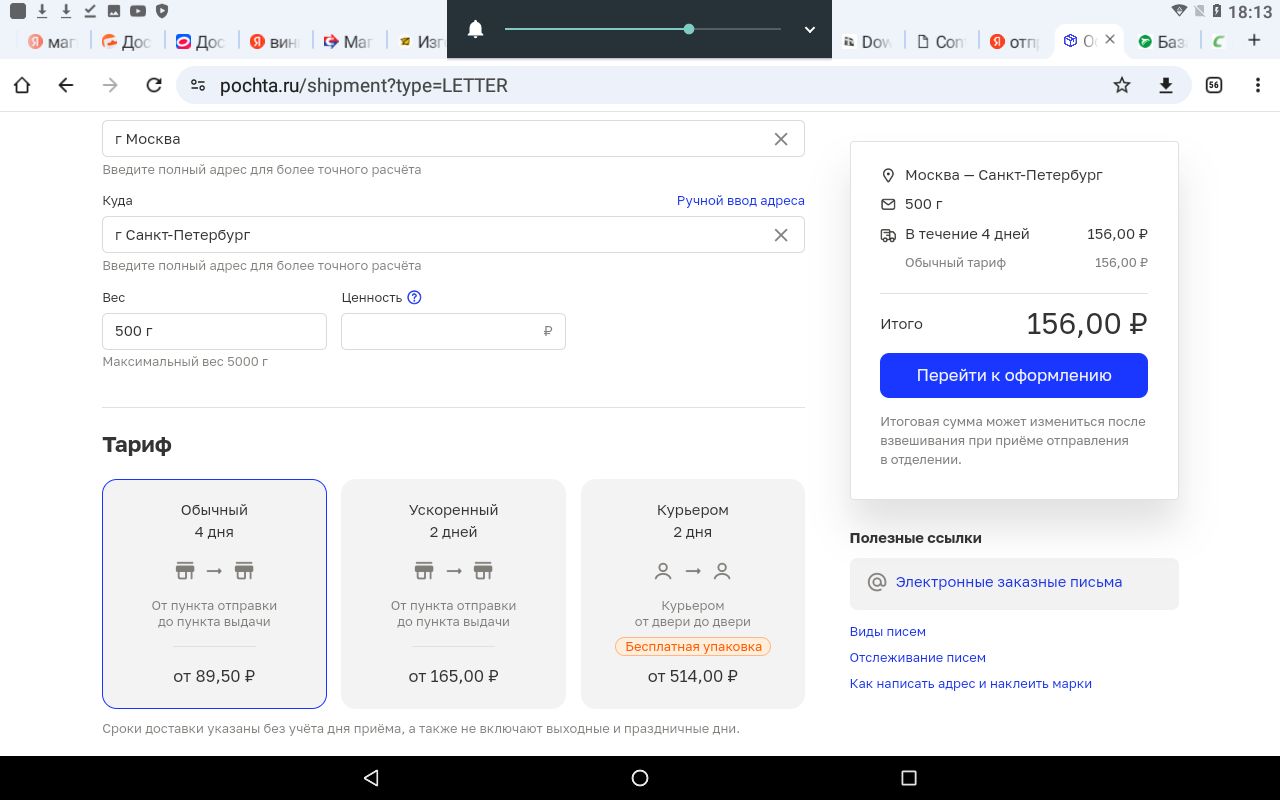Open the tab switcher showing 56 tabs

tap(1214, 85)
